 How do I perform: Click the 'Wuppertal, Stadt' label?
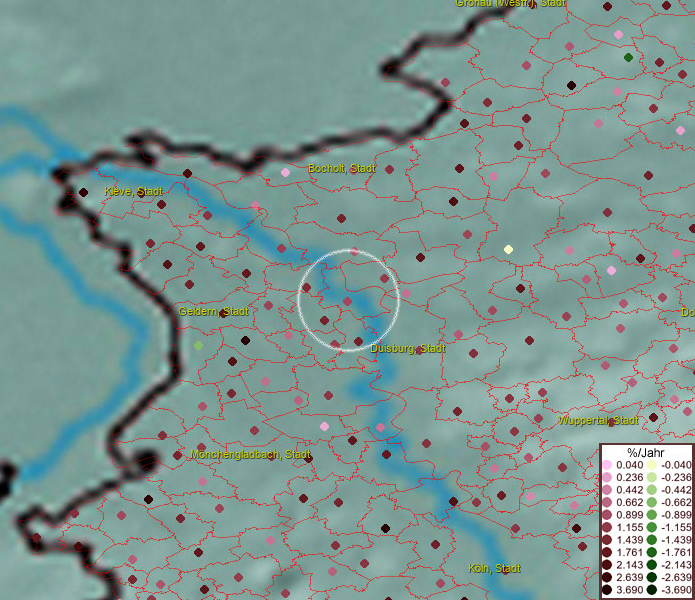(x=598, y=420)
